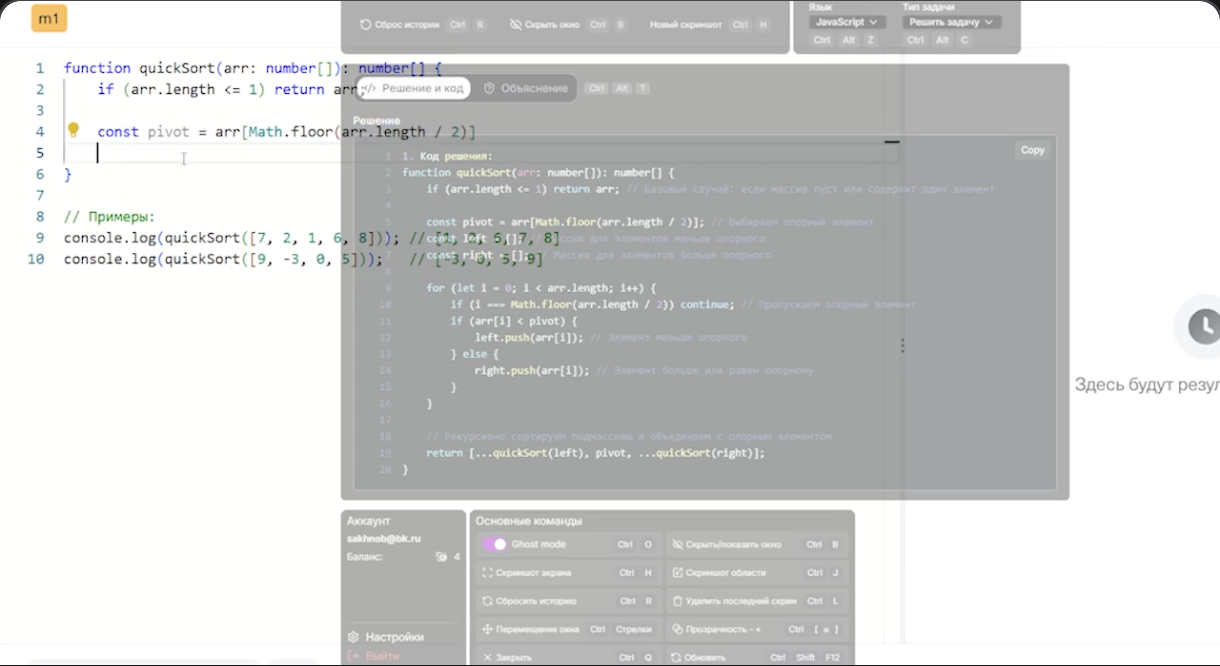Click the 'for (let i = 0' loop line in solution
The height and width of the screenshot is (666, 1220).
point(541,288)
